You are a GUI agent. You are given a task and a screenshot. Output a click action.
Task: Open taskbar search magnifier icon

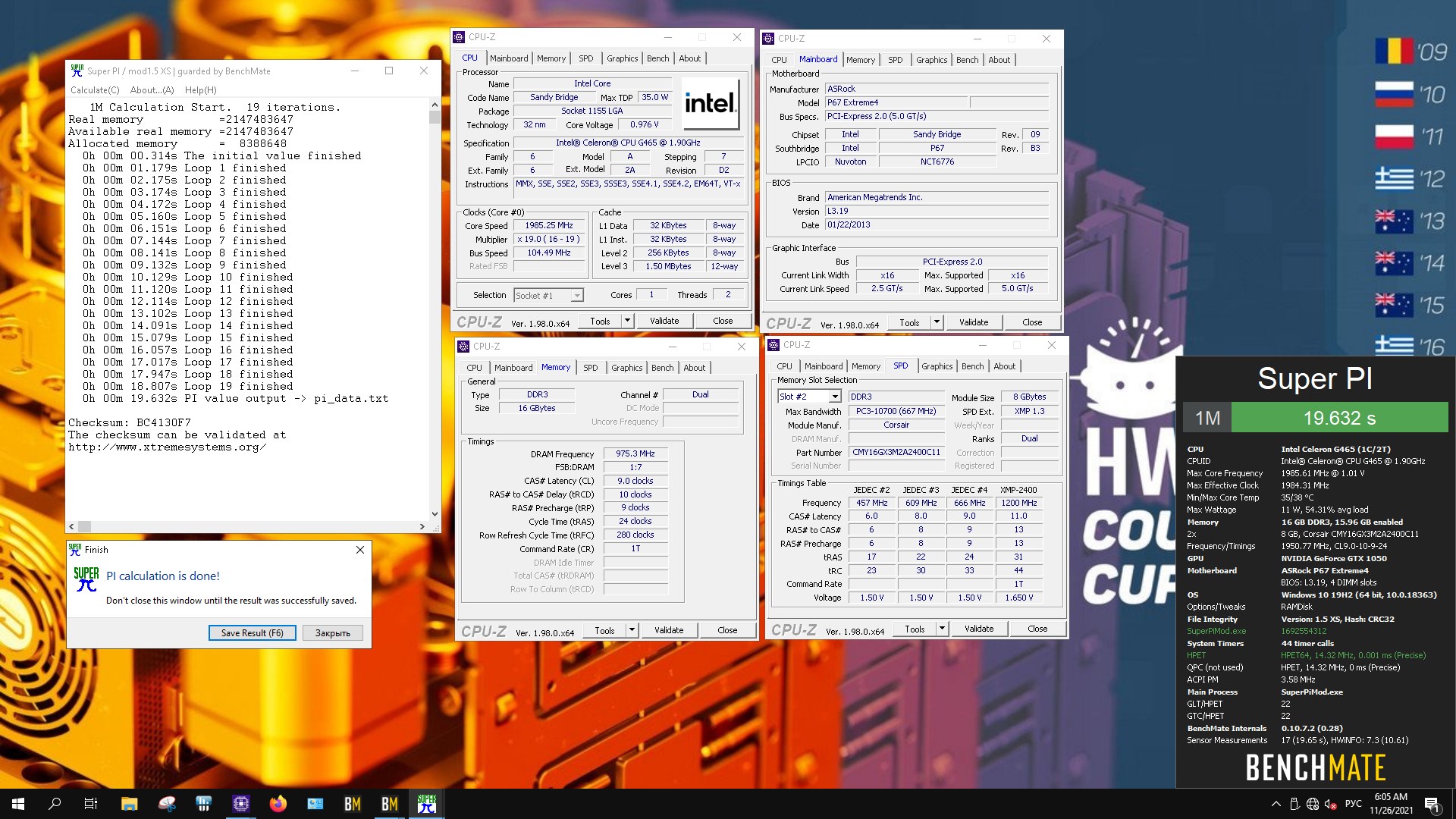(55, 804)
